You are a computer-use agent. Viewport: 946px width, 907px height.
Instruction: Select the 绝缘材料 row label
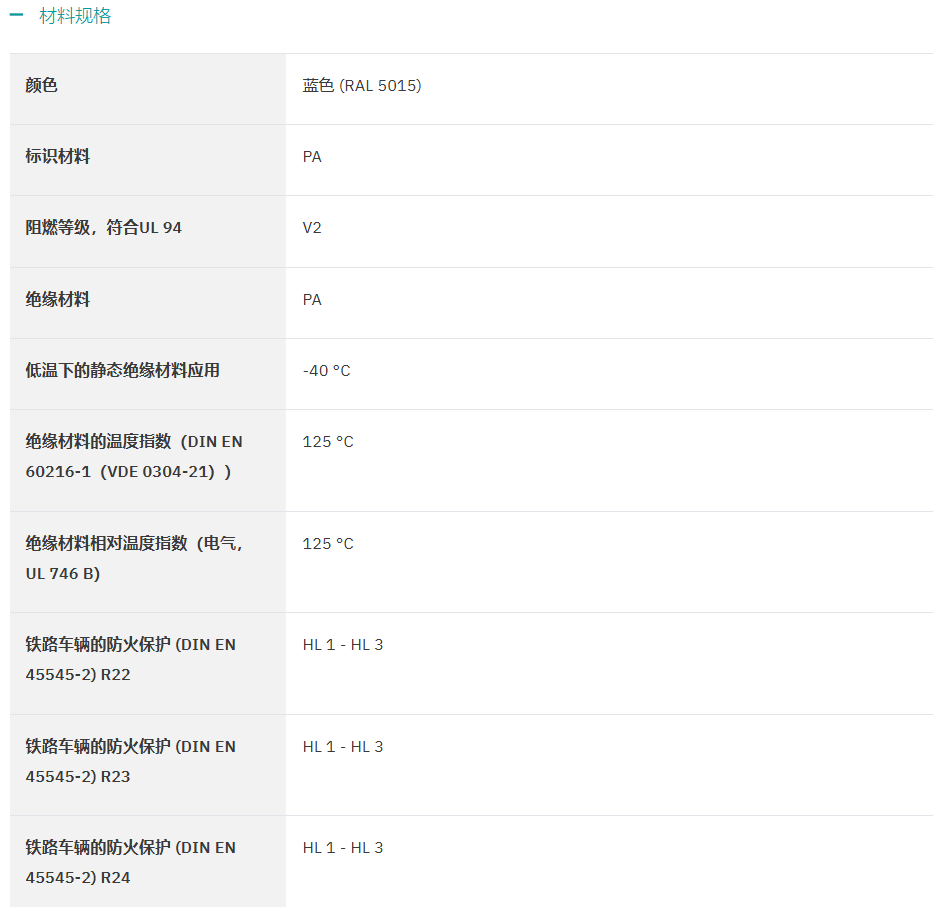tap(58, 300)
